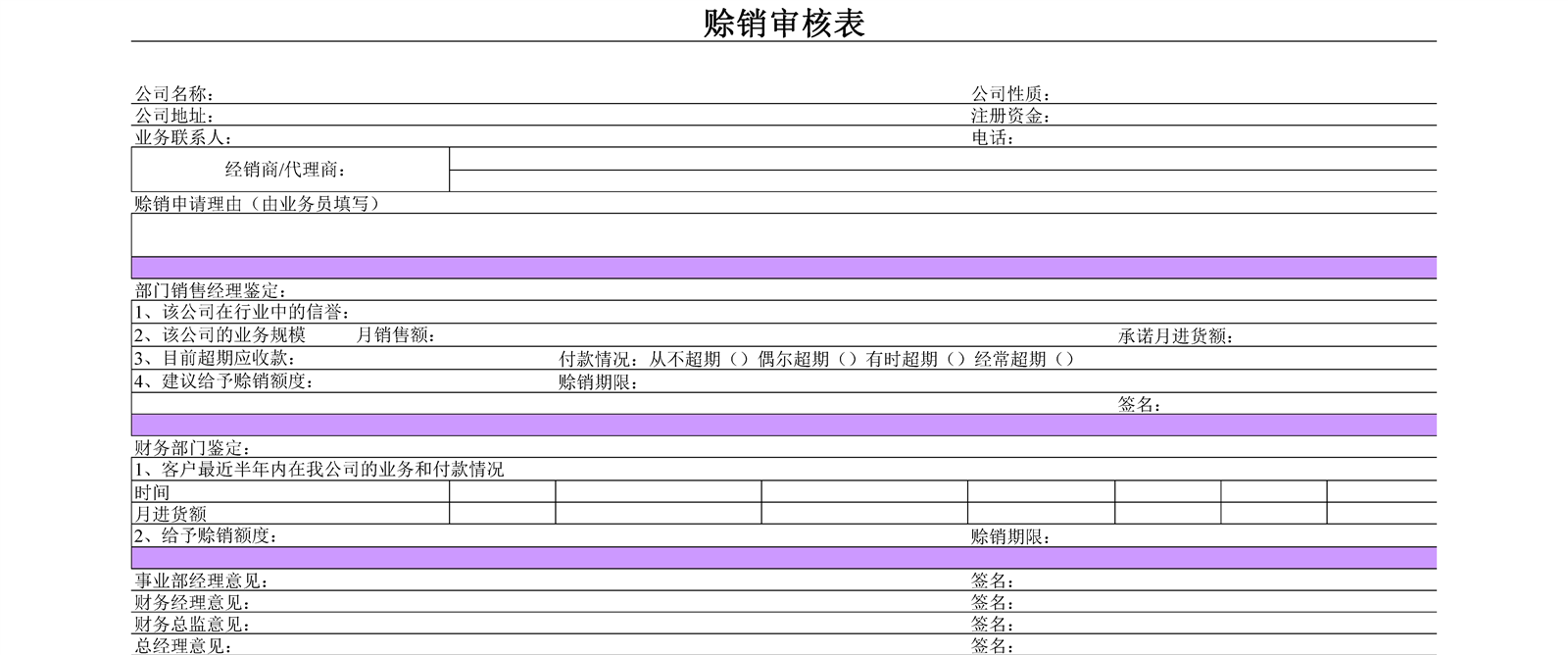Click the 经销商/代理商 merged cell
Image resolution: width=1568 pixels, height=655 pixels.
tap(290, 170)
